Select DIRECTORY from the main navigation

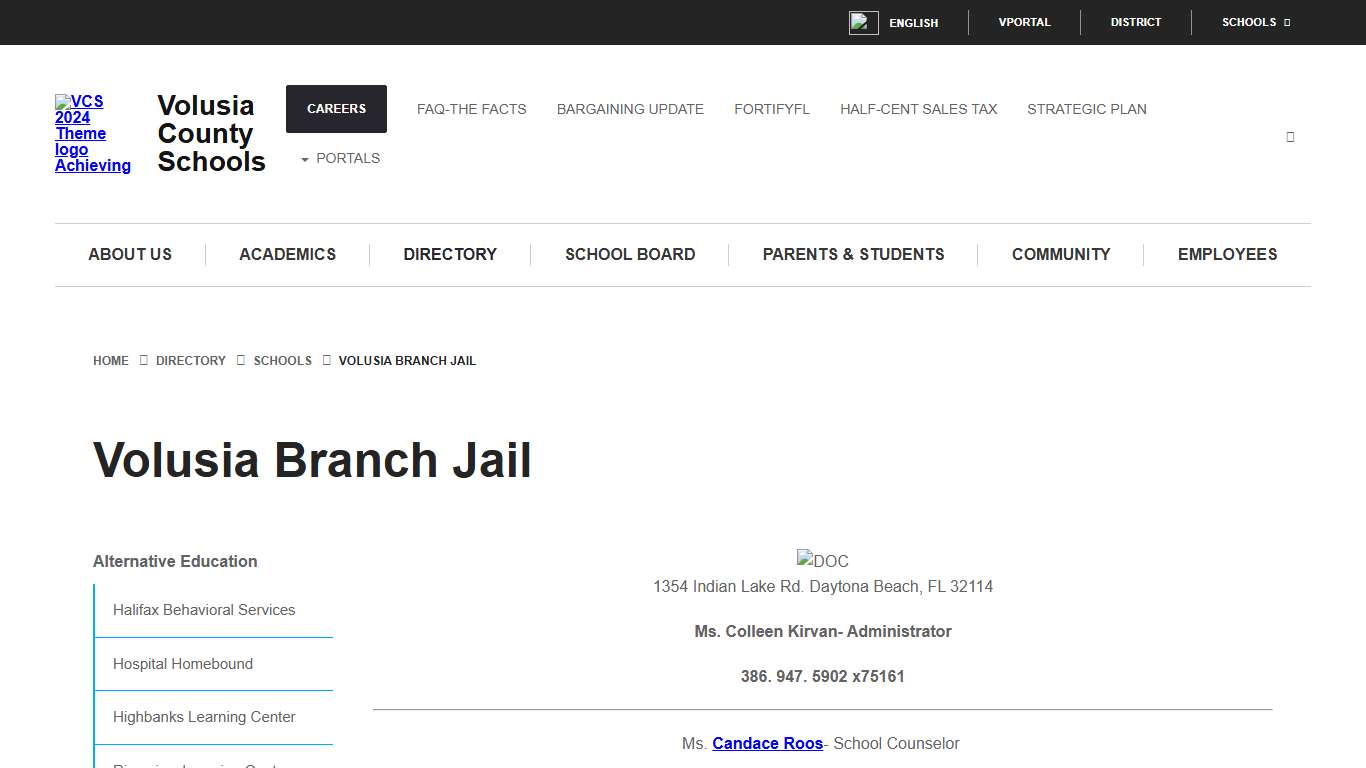pyautogui.click(x=450, y=254)
